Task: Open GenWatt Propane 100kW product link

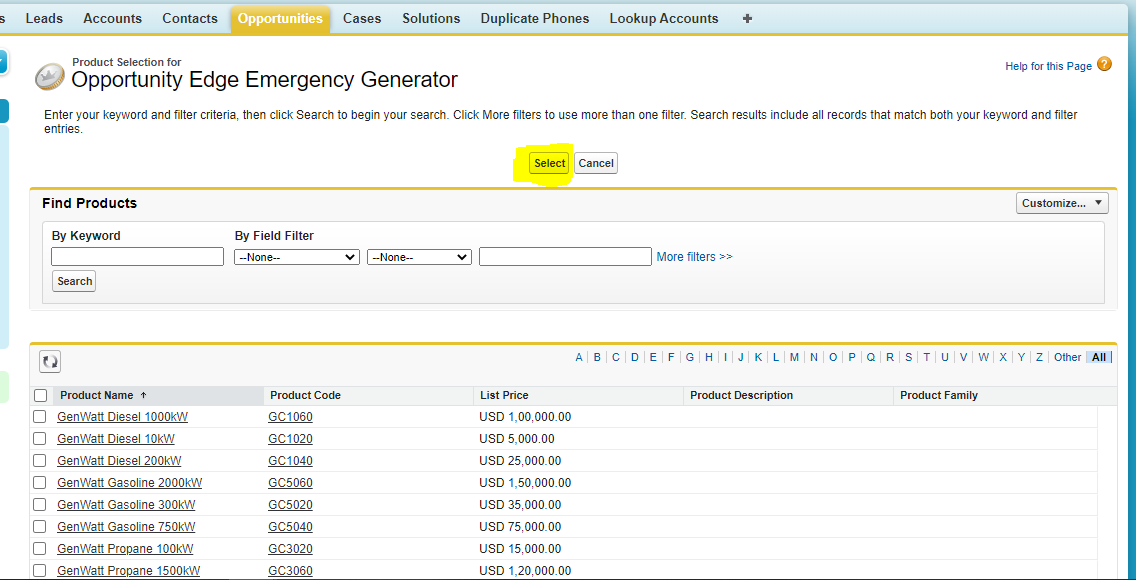Action: (125, 549)
